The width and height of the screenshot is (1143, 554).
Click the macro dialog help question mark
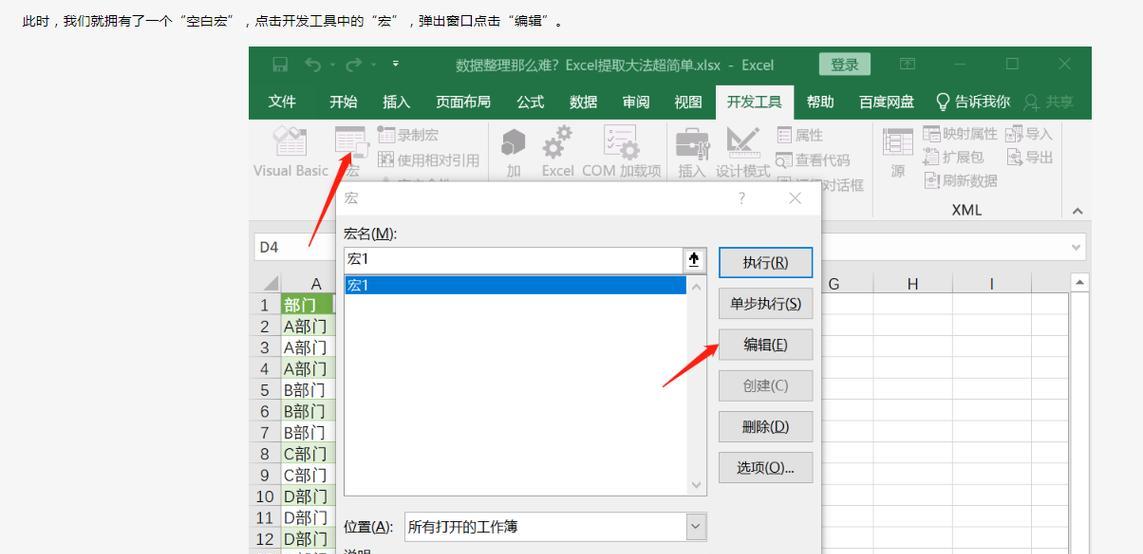coord(742,198)
